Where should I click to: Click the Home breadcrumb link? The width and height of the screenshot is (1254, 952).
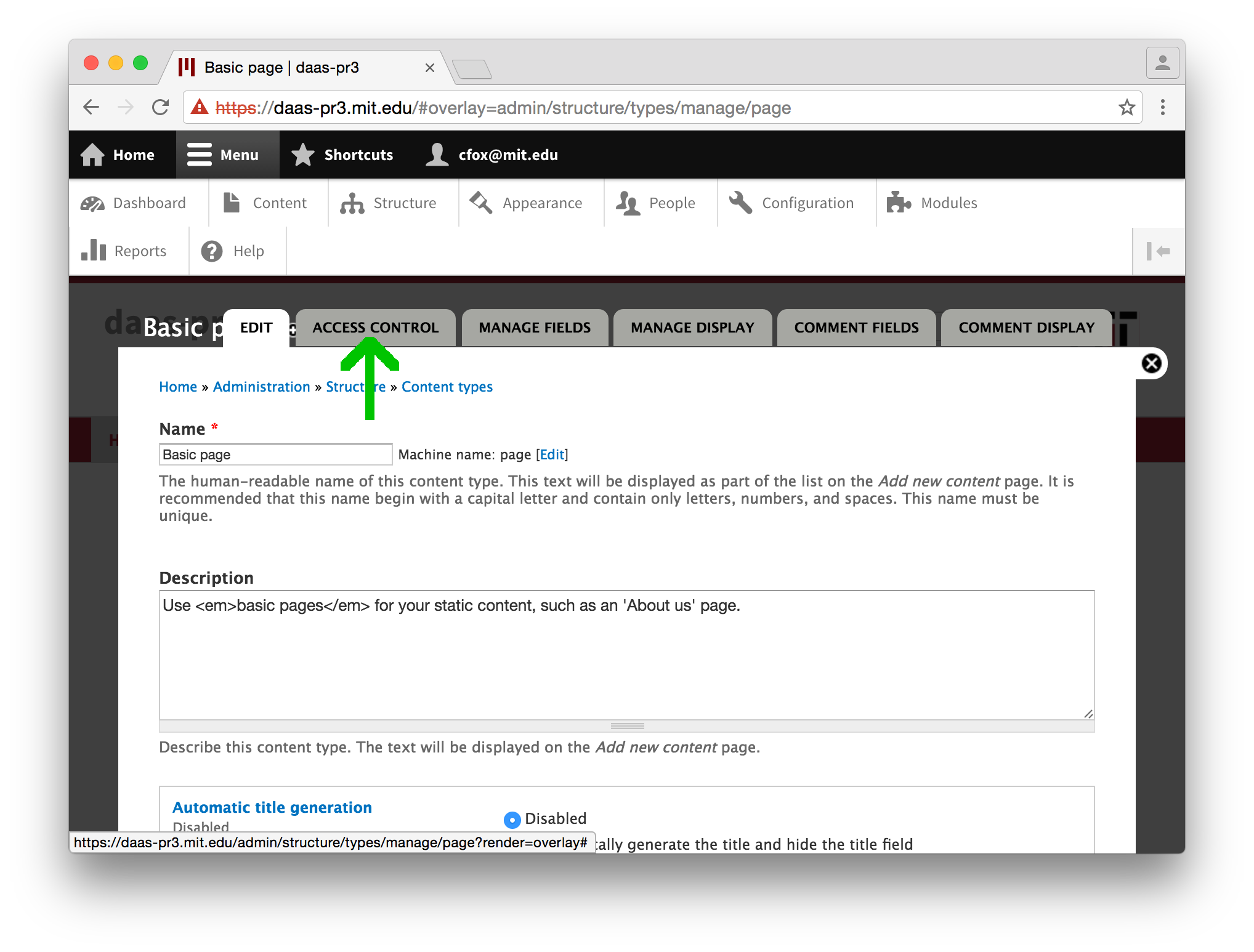pyautogui.click(x=179, y=386)
